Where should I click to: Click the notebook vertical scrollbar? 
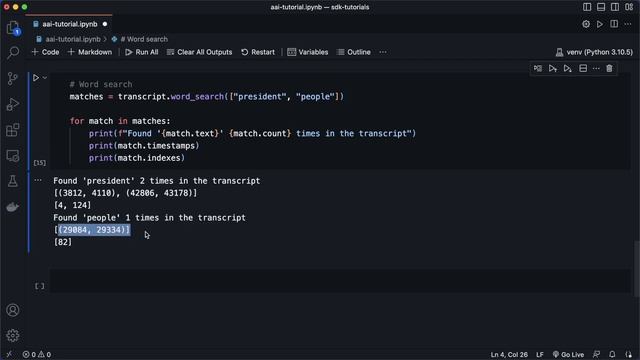tap(637, 269)
